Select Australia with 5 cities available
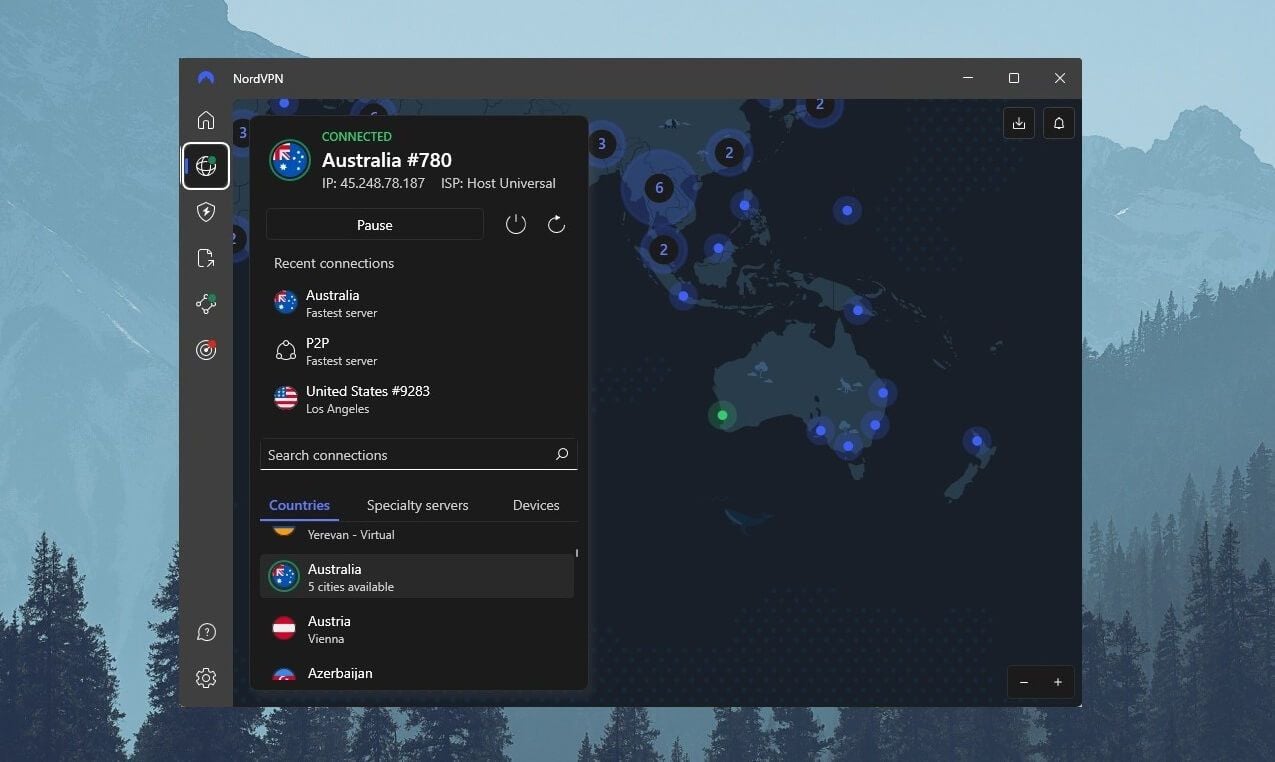 click(x=417, y=577)
